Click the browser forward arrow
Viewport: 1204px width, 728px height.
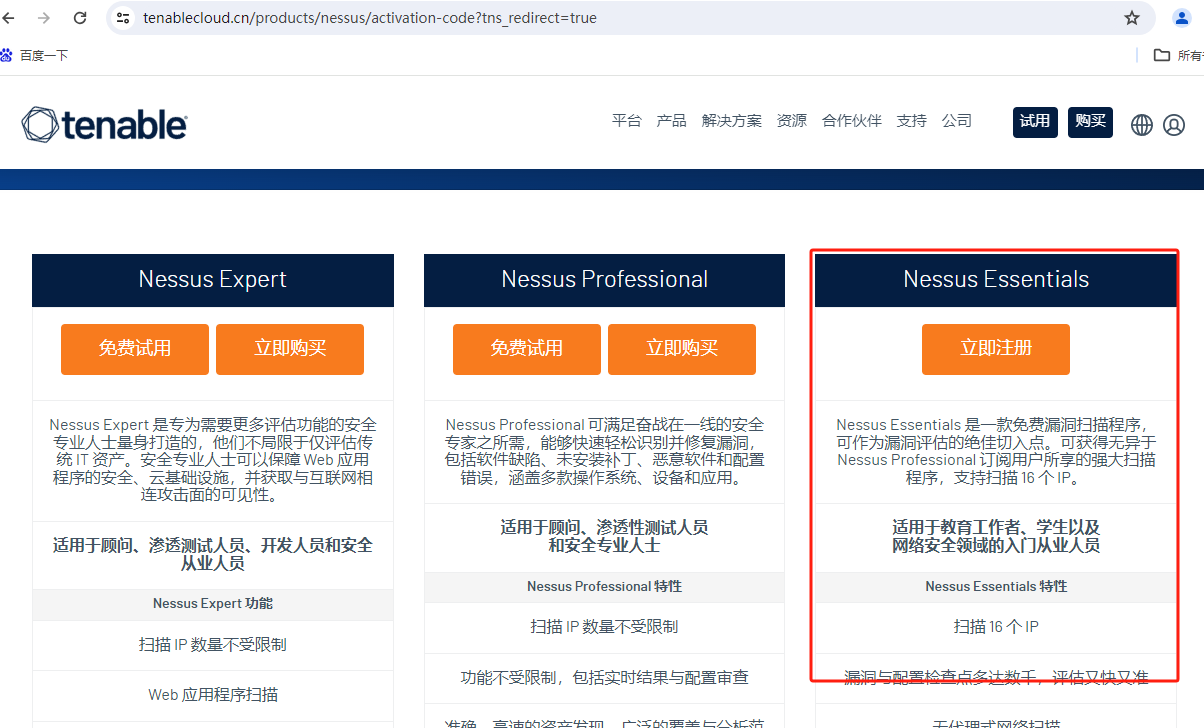[x=44, y=18]
